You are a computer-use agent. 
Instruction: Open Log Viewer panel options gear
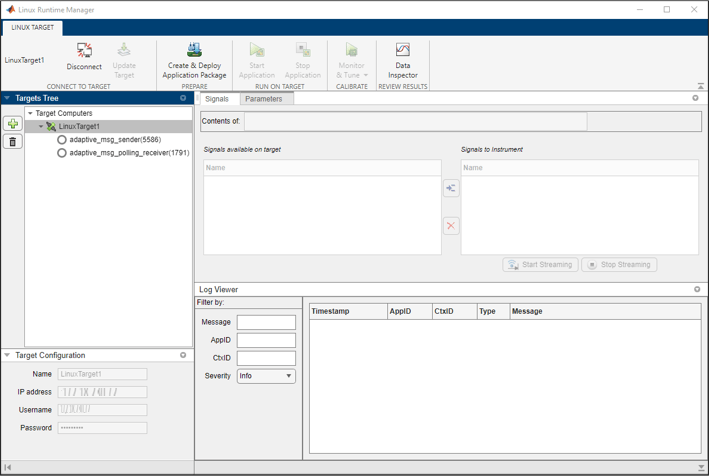(x=697, y=290)
